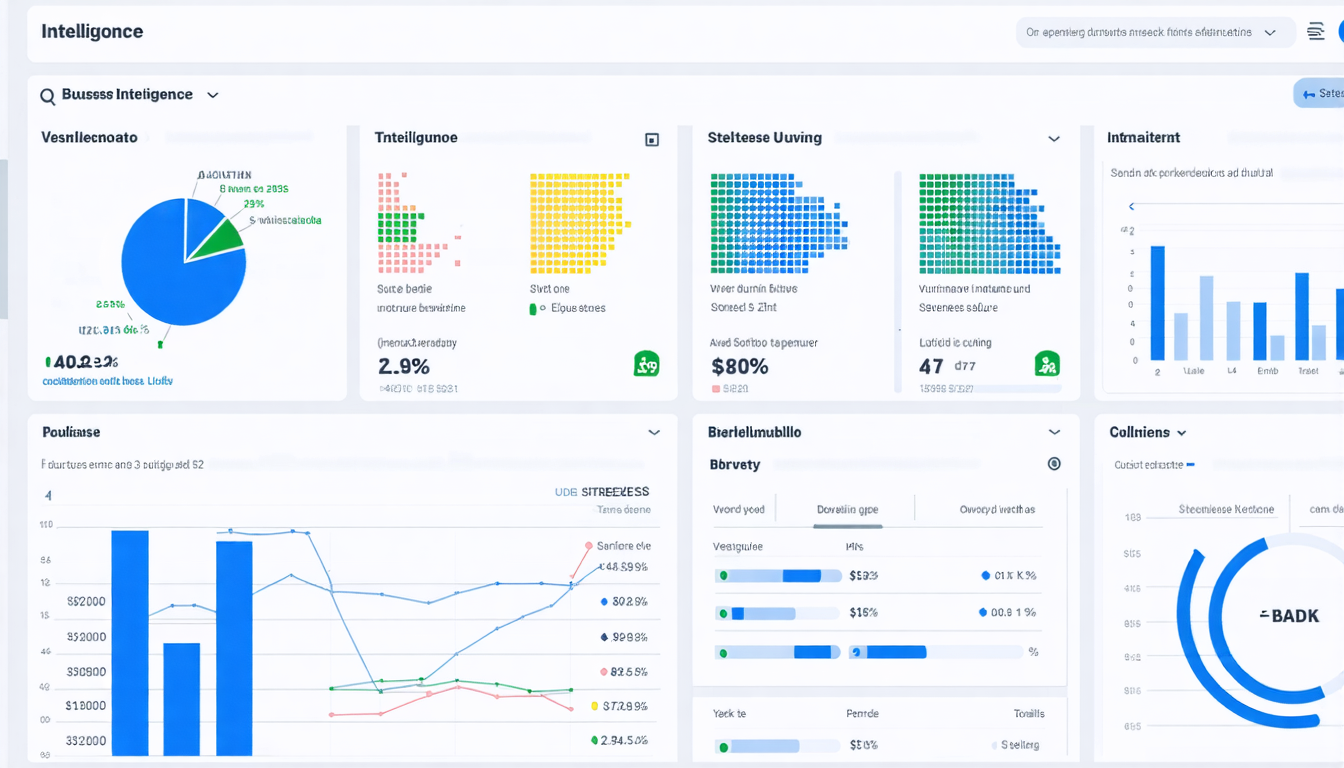Click the search magnifier beside Bussess Inteligence
Screen dimensions: 1344x768
pos(47,96)
